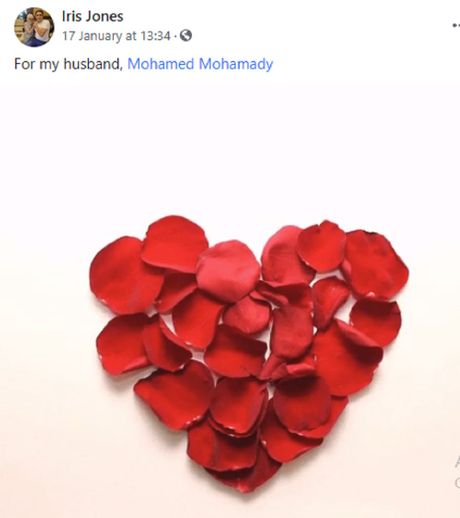
Task: Click the empty white area above the heart
Action: point(230,150)
